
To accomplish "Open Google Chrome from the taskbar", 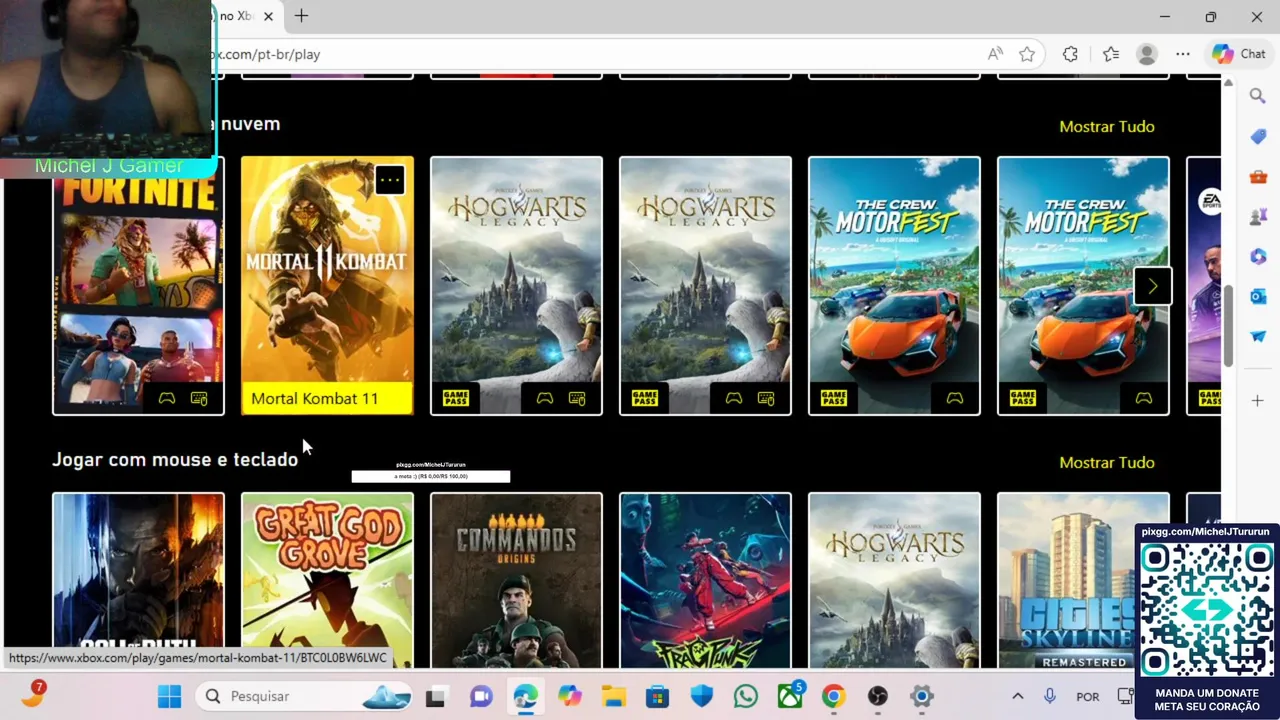I will (x=833, y=696).
